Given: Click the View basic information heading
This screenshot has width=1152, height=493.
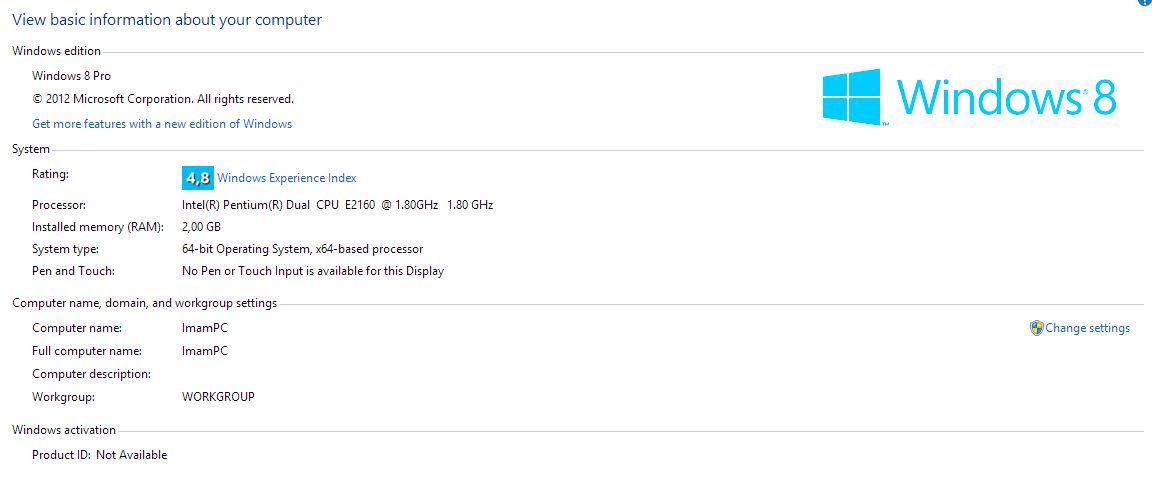Looking at the screenshot, I should coord(167,20).
